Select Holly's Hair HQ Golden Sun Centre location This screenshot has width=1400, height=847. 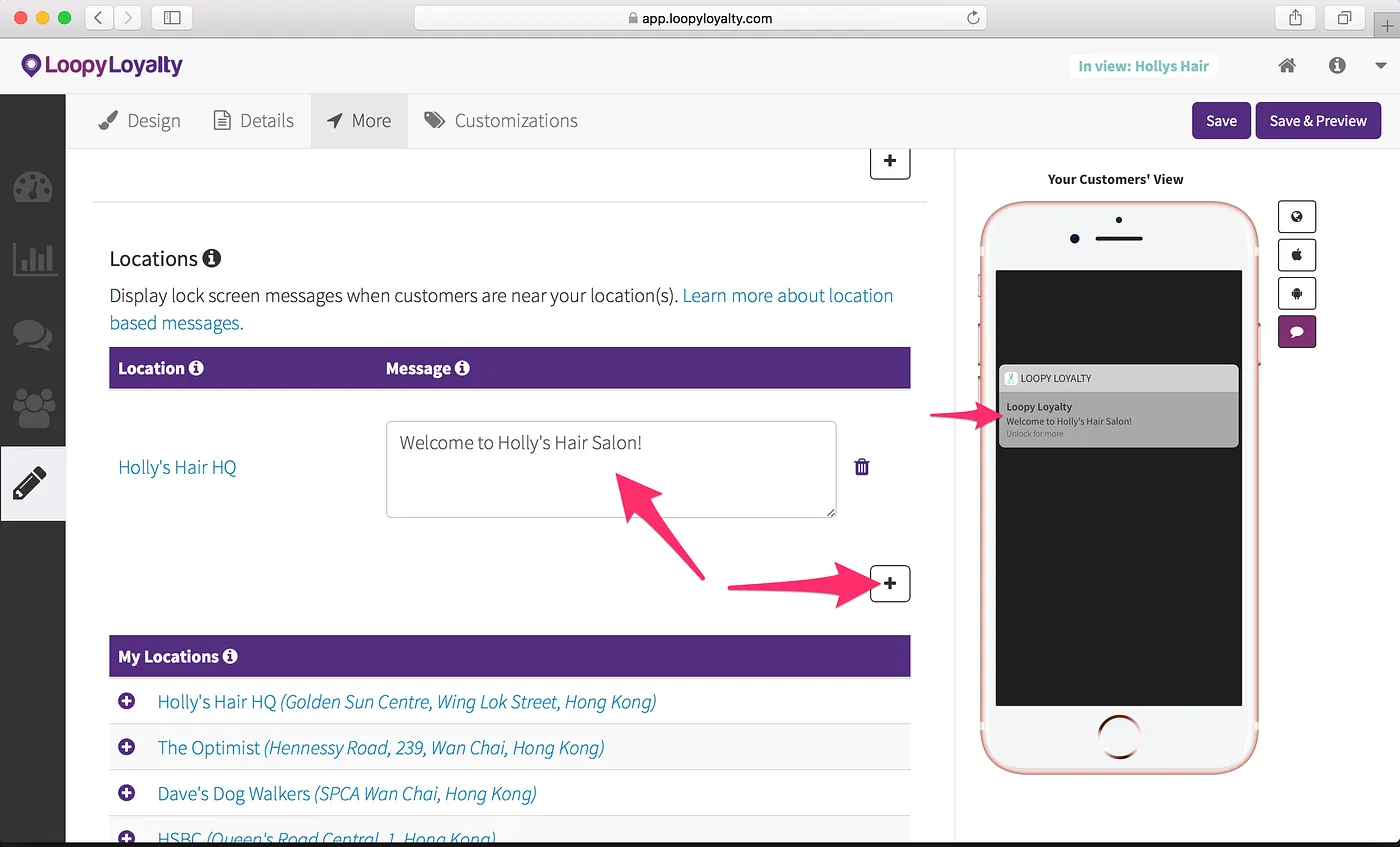407,702
